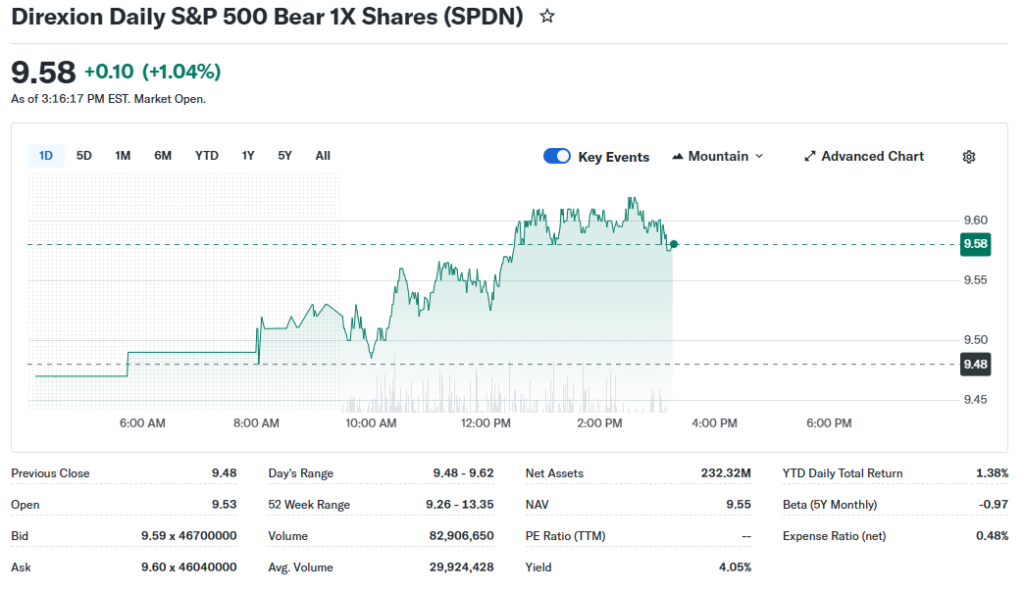1024x593 pixels.
Task: Switch to the 5D time range
Action: (x=84, y=155)
